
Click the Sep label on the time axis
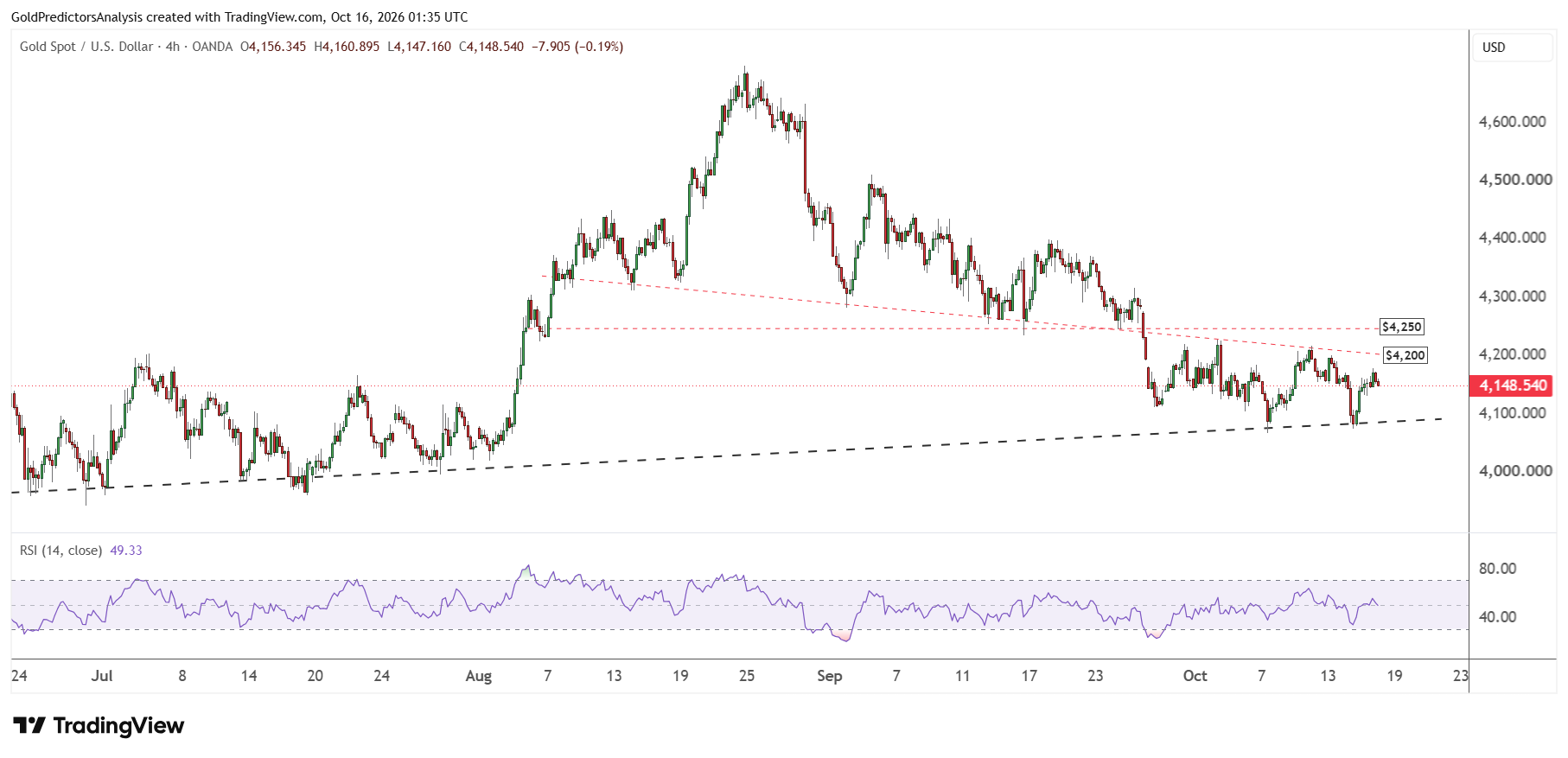pyautogui.click(x=830, y=676)
